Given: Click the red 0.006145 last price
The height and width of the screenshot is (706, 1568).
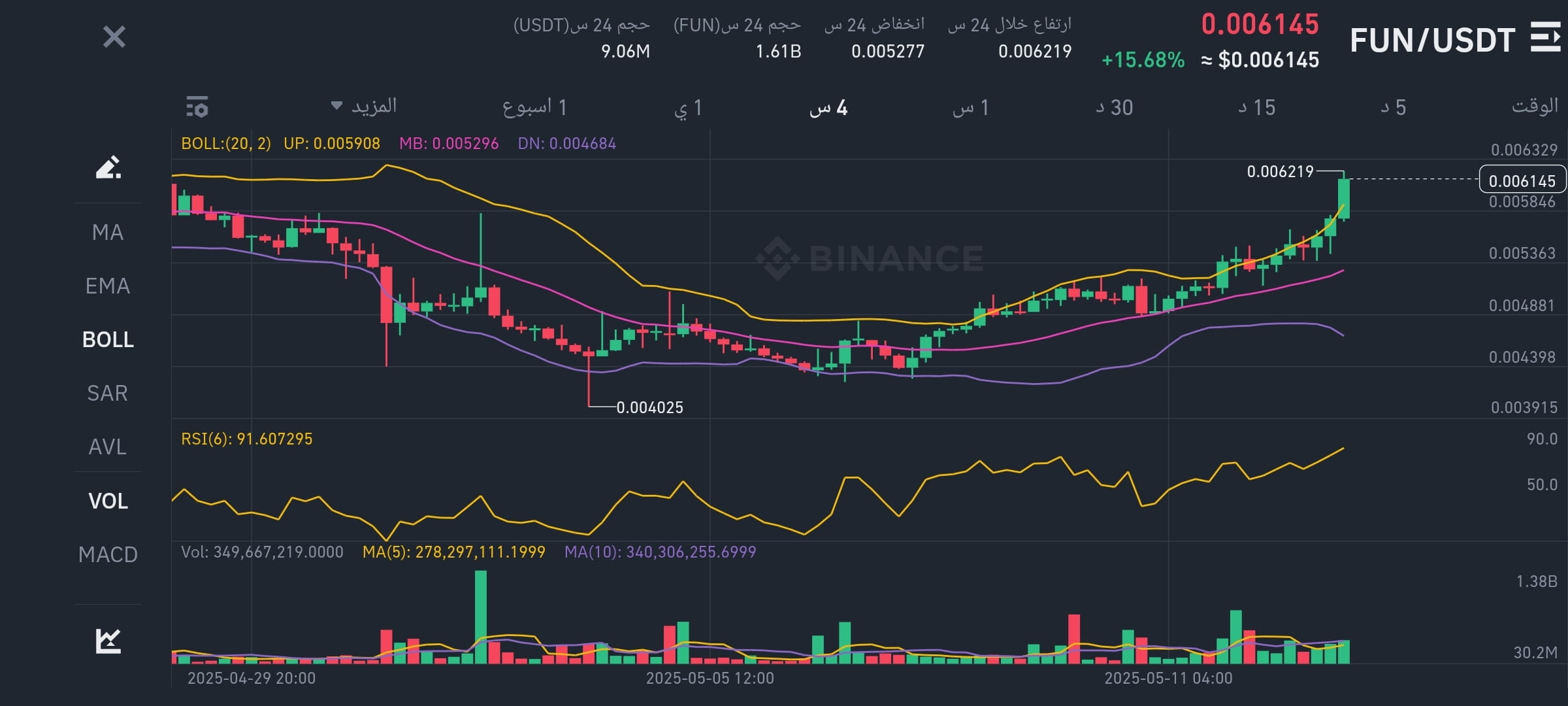Looking at the screenshot, I should (x=1260, y=24).
